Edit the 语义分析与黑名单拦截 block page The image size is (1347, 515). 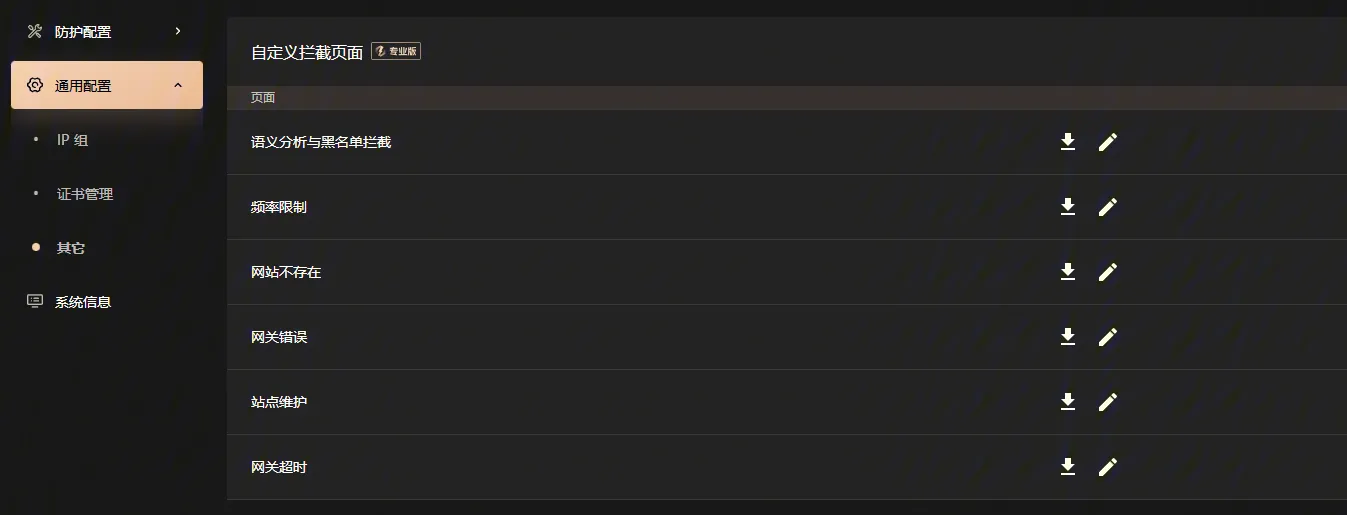click(1107, 142)
